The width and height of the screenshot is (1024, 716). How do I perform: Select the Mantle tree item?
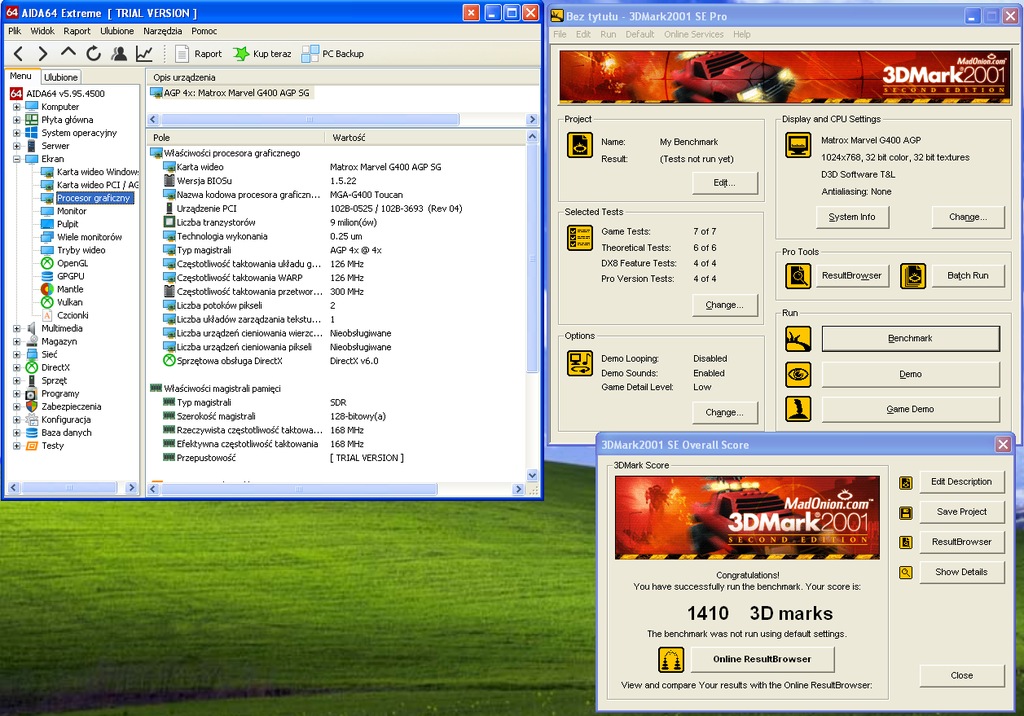click(x=70, y=289)
